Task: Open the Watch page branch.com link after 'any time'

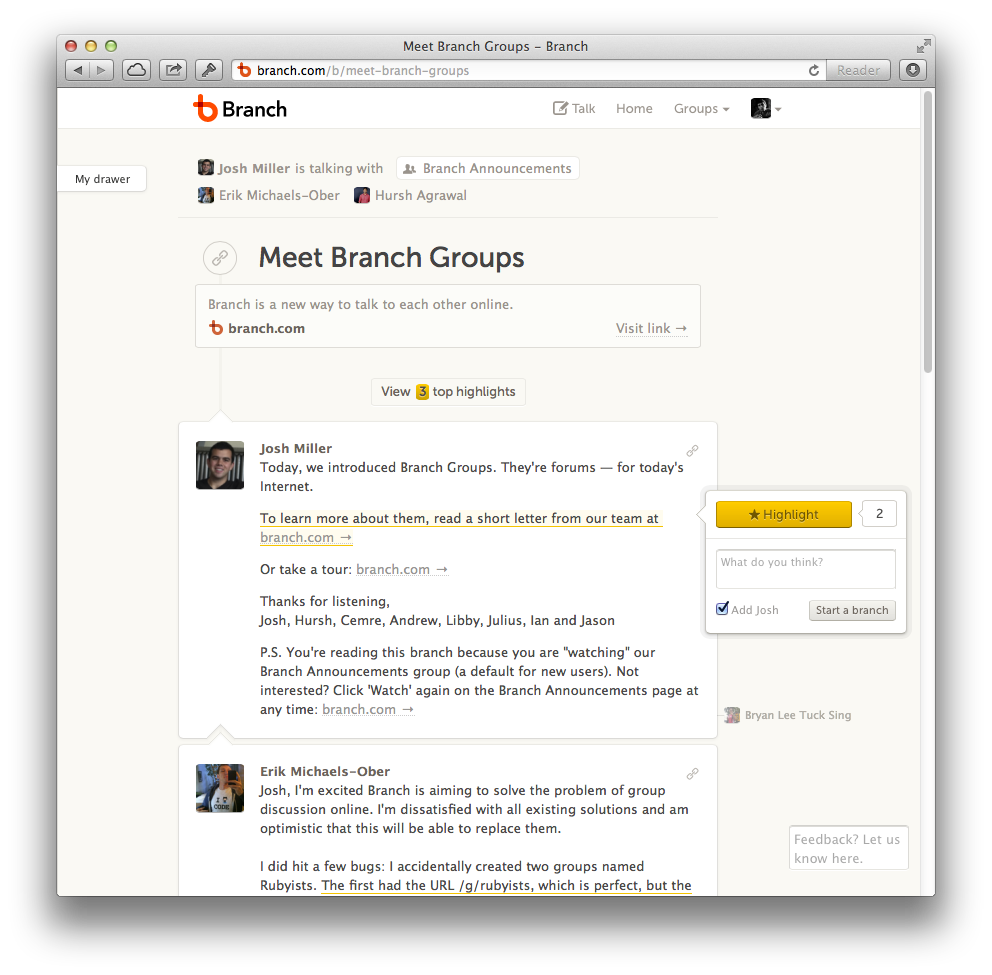Action: click(368, 709)
